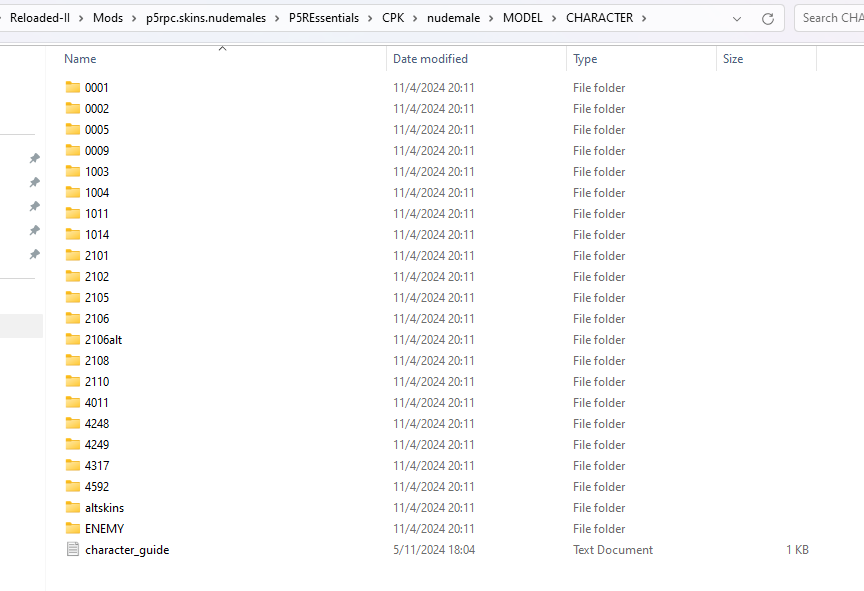Screen dimensions: 864x591
Task: Expand the chevron after MODEL breadcrumb
Action: (x=554, y=18)
